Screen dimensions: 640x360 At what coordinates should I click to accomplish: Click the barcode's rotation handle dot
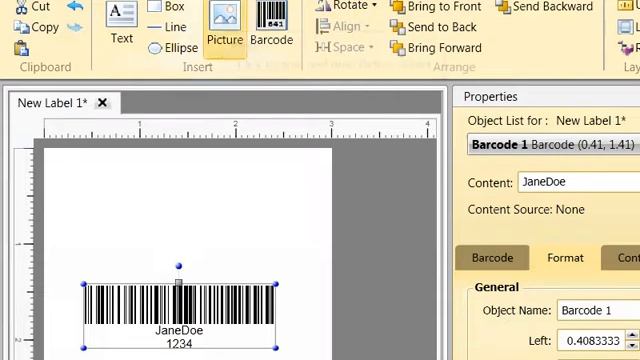tap(179, 266)
